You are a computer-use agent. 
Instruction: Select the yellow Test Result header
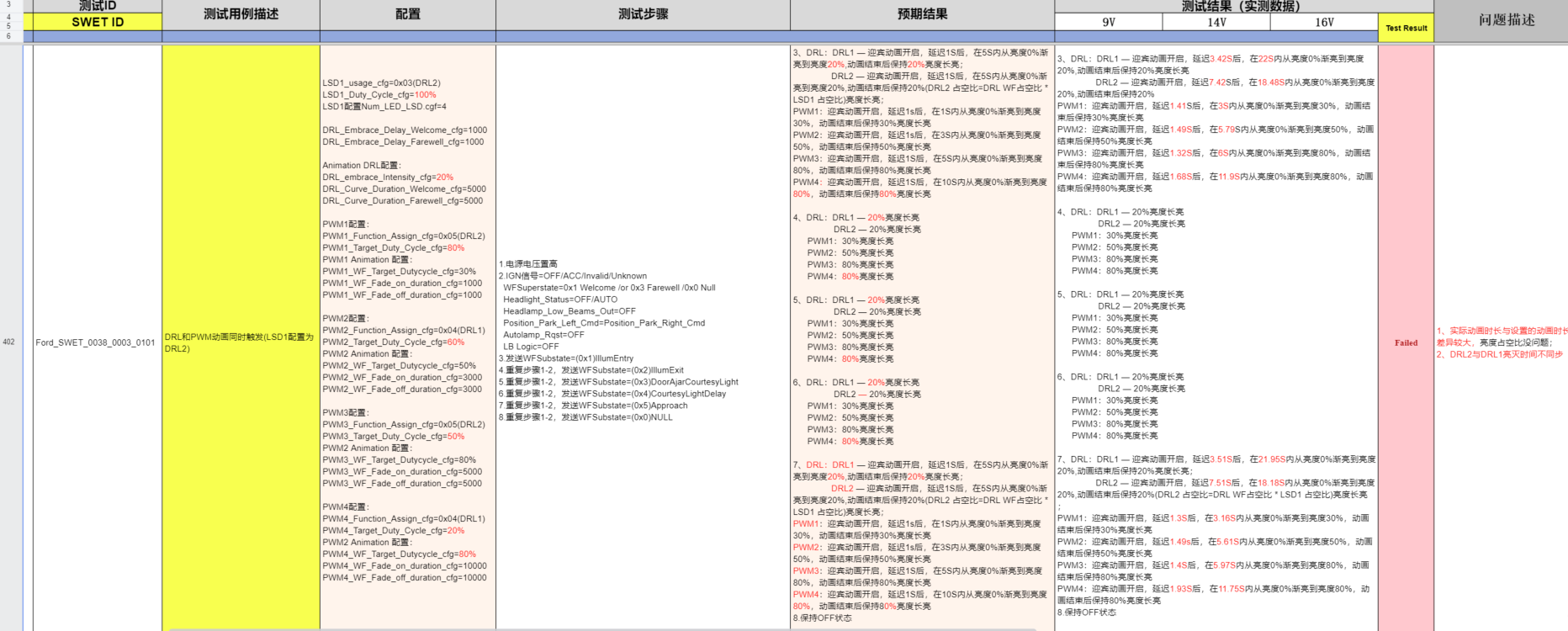[x=1406, y=28]
